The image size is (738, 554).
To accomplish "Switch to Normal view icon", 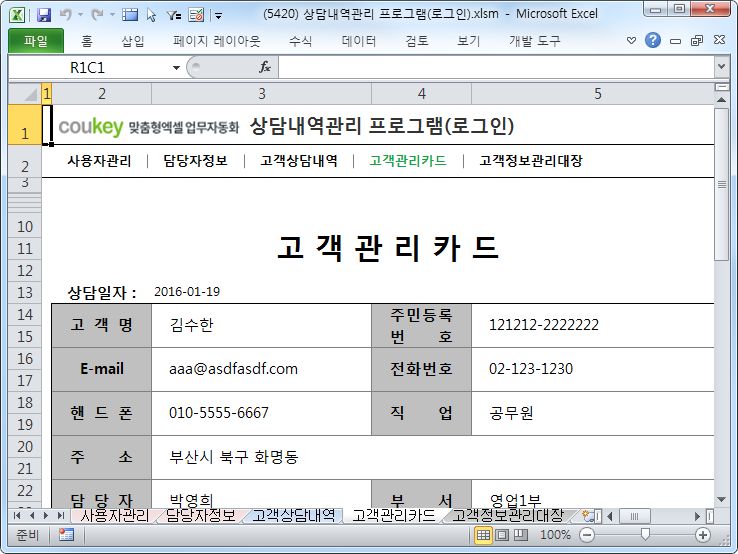I will [483, 535].
